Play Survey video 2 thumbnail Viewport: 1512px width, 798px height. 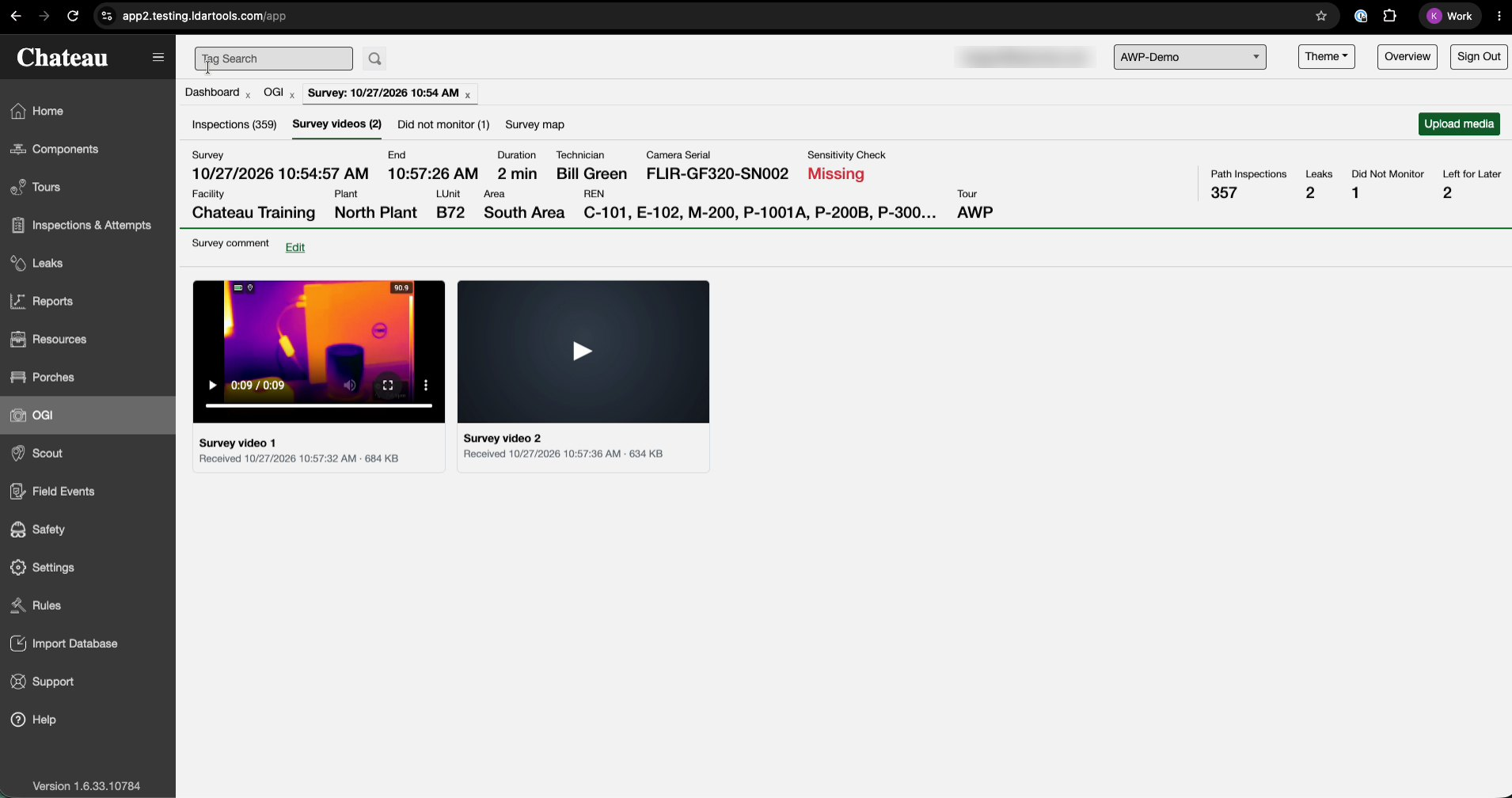pyautogui.click(x=583, y=351)
